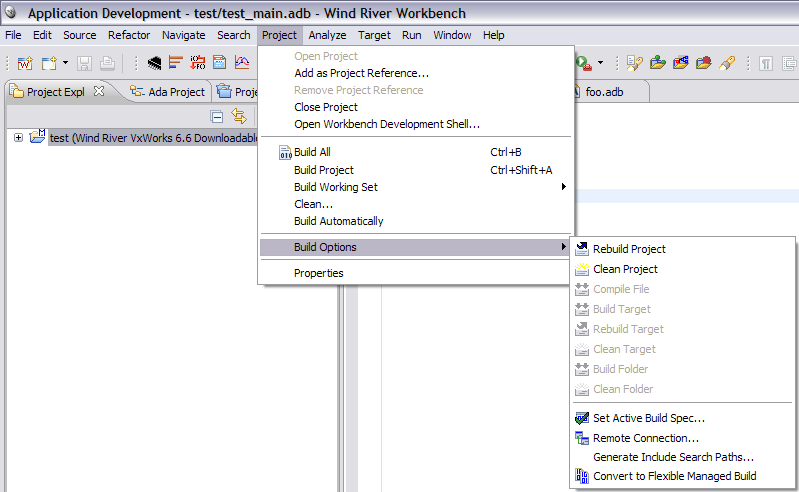Viewport: 799px width, 492px height.
Task: Open the Search menu
Action: click(233, 35)
